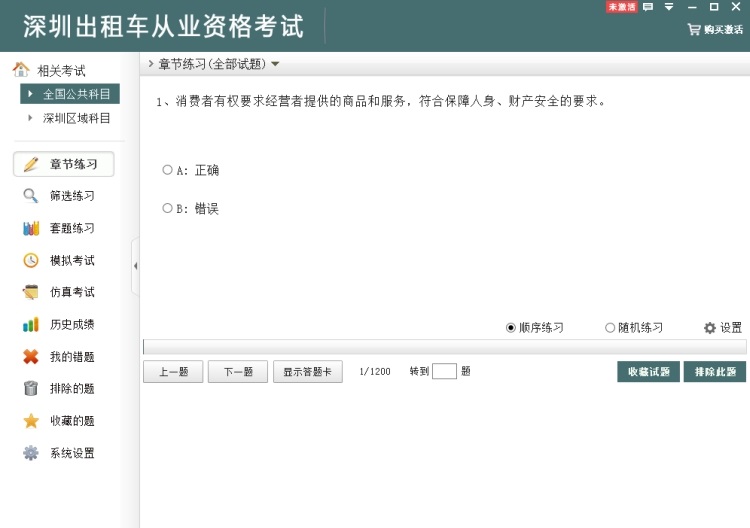Click 显示答题卡 button

308,372
